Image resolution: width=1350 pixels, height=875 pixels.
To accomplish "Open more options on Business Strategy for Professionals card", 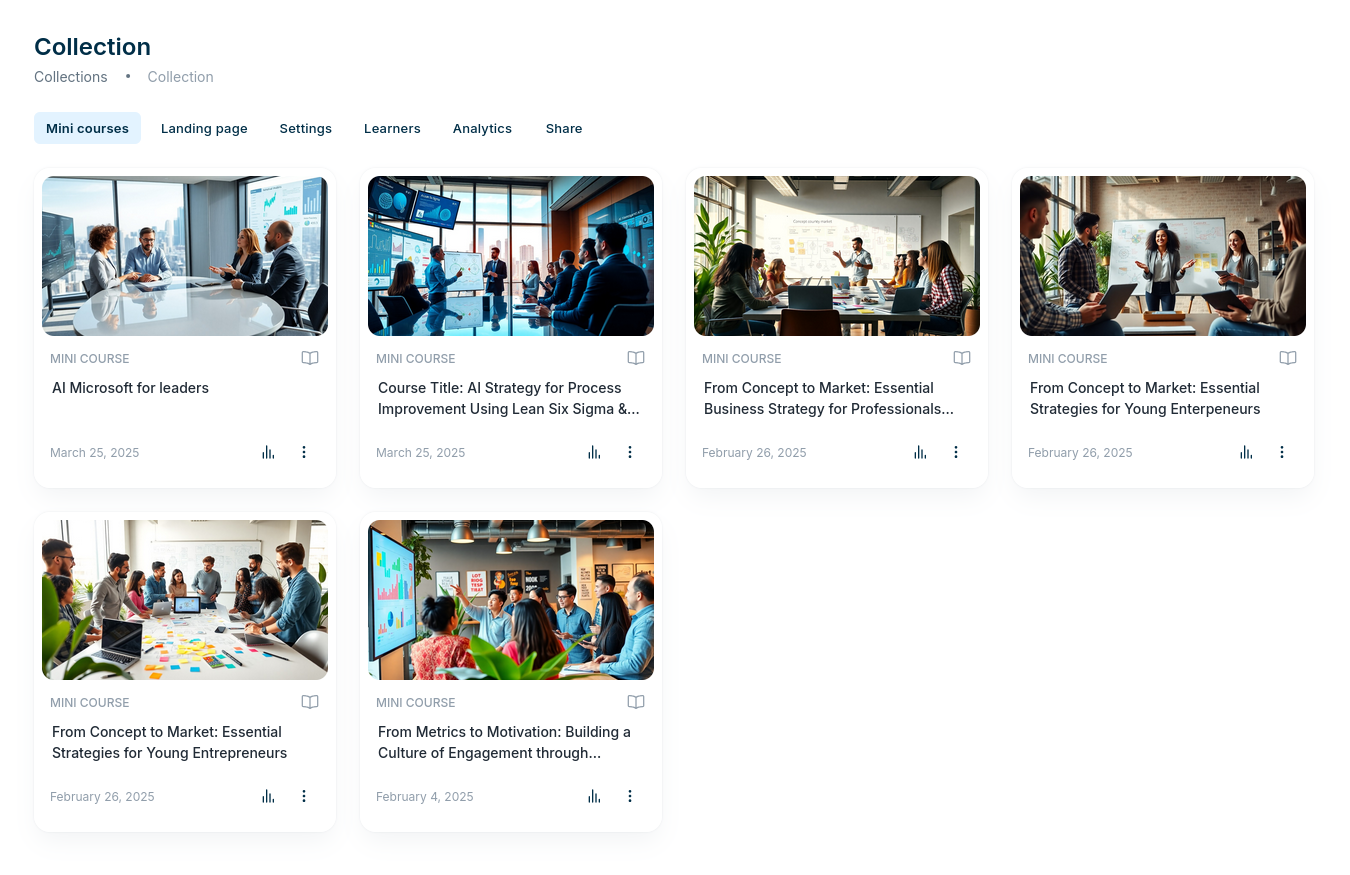I will 956,452.
